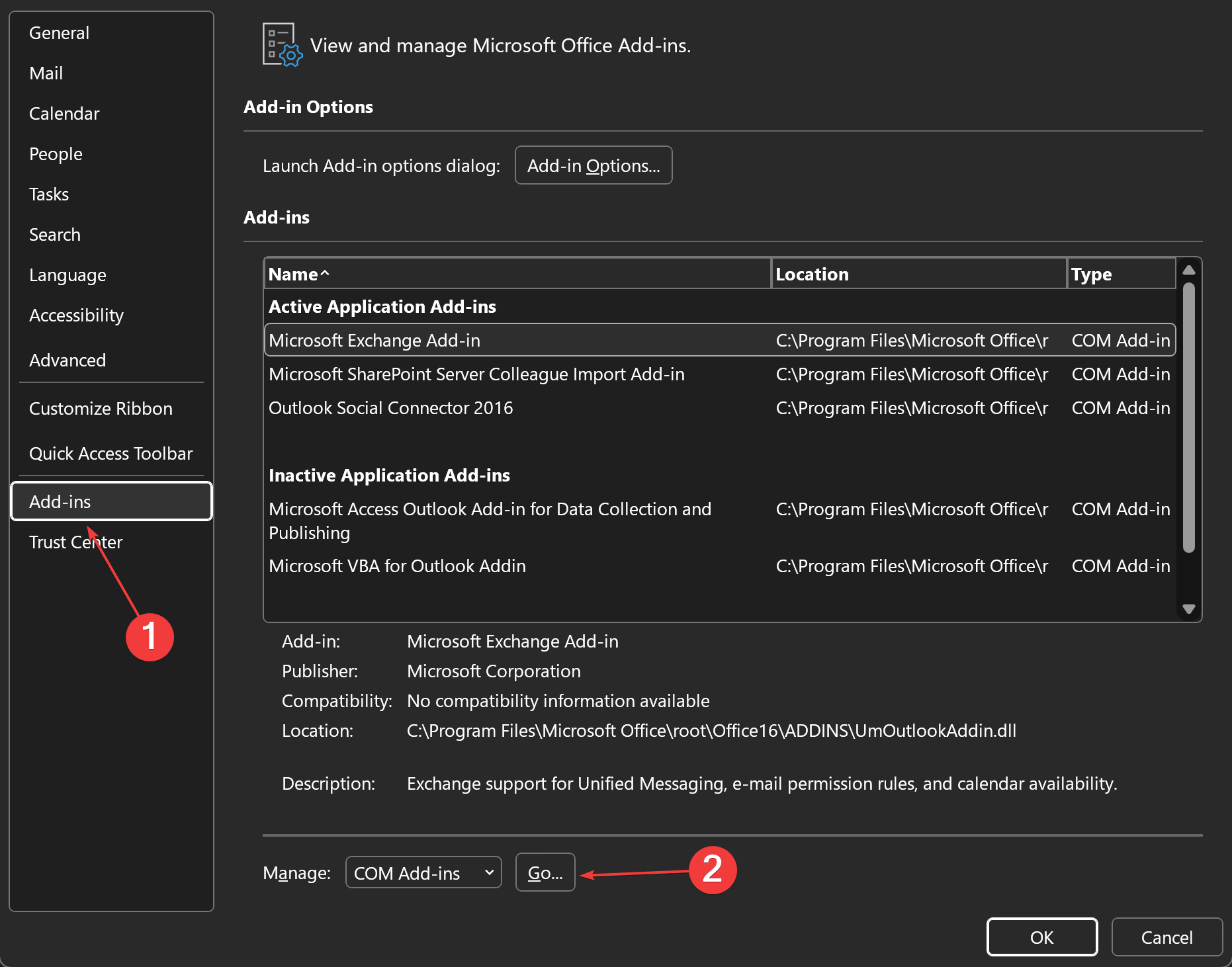
Task: Select Outlook Social Connector 2016 row
Action: (x=720, y=407)
